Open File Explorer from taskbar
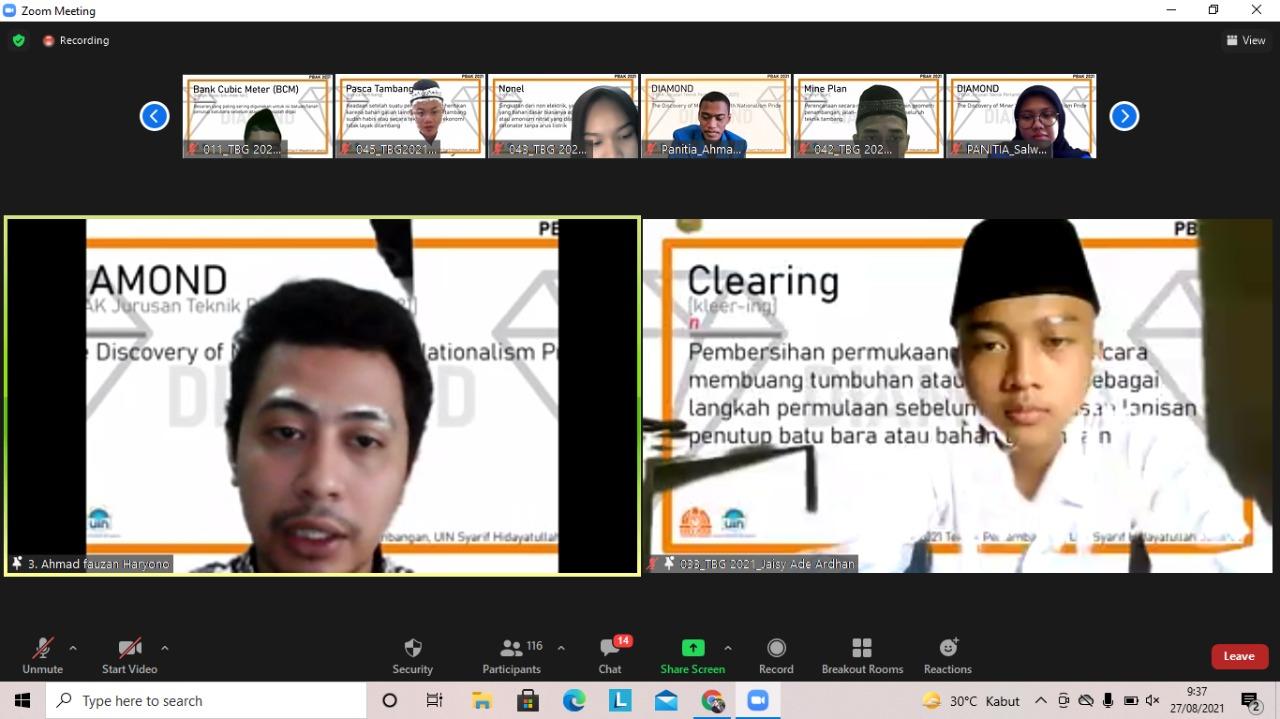Viewport: 1280px width, 719px height. tap(482, 701)
